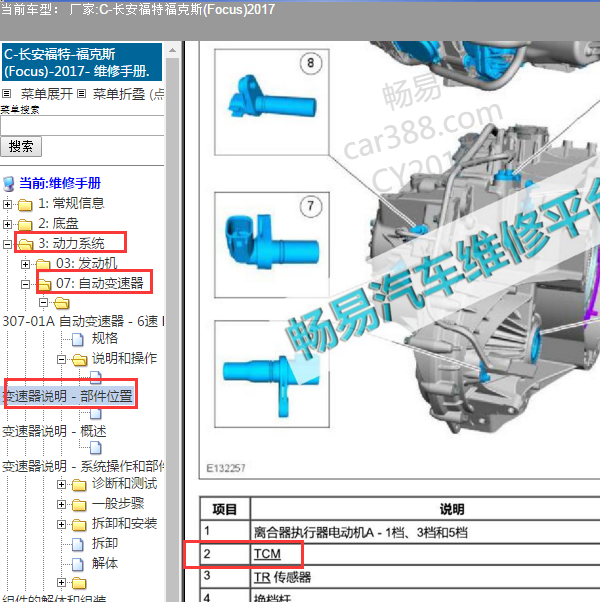
Task: Select 2: 底盘 in the tree
Action: (x=58, y=223)
